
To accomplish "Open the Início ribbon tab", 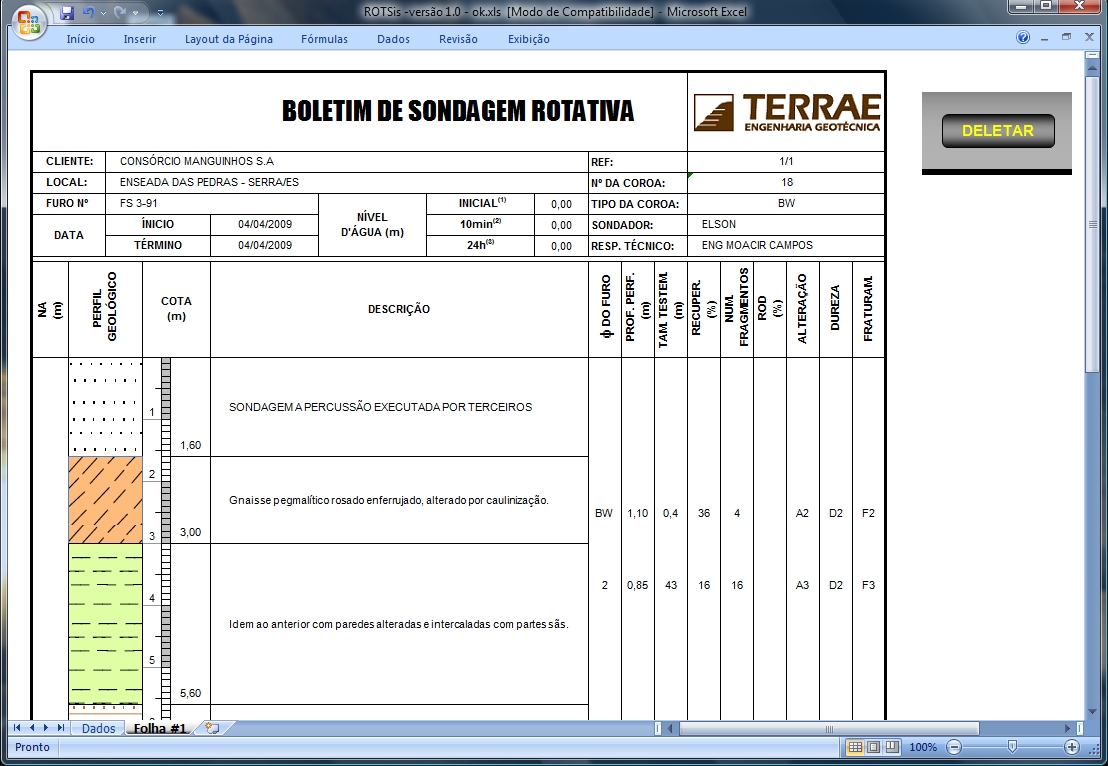I will pos(81,39).
